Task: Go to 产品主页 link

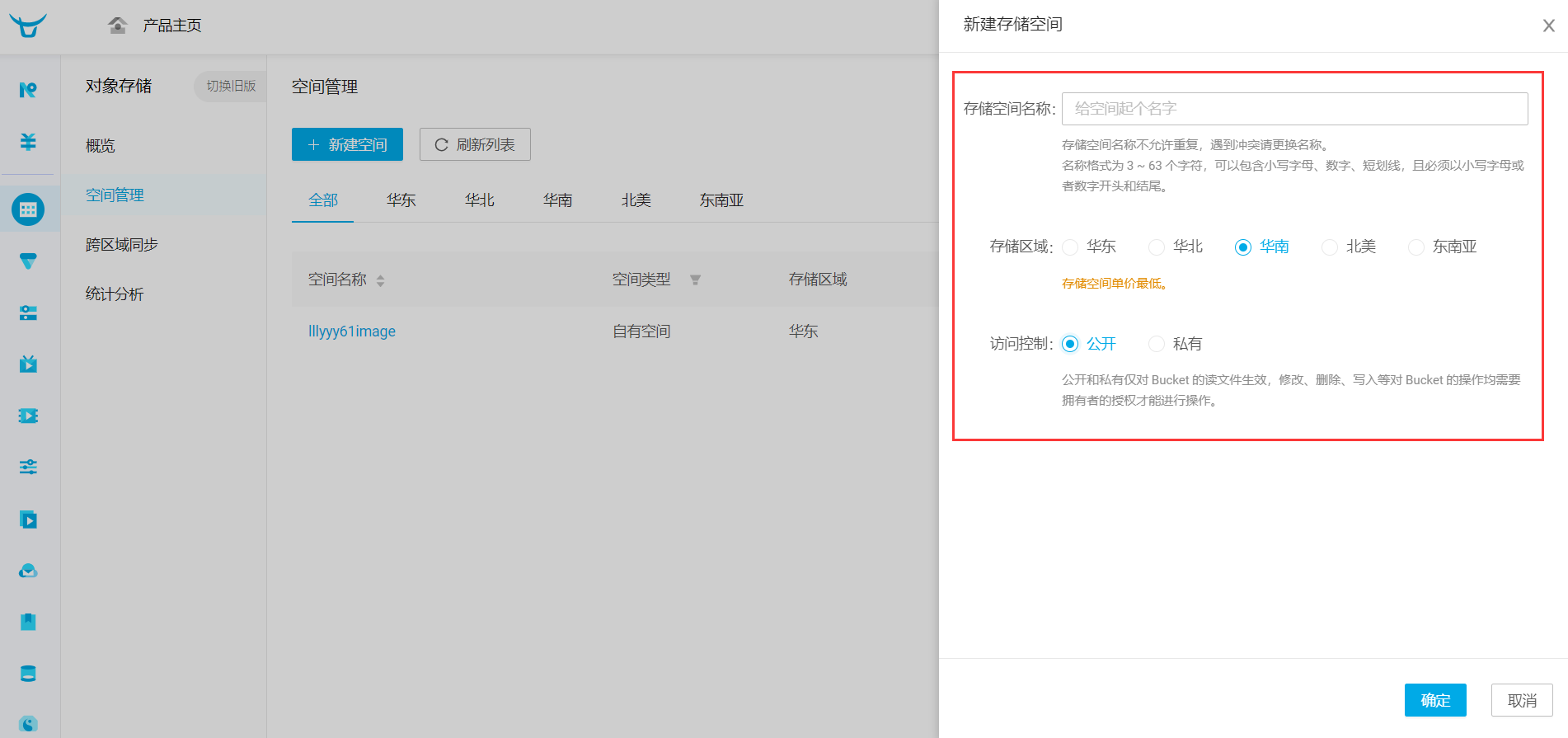Action: [172, 26]
